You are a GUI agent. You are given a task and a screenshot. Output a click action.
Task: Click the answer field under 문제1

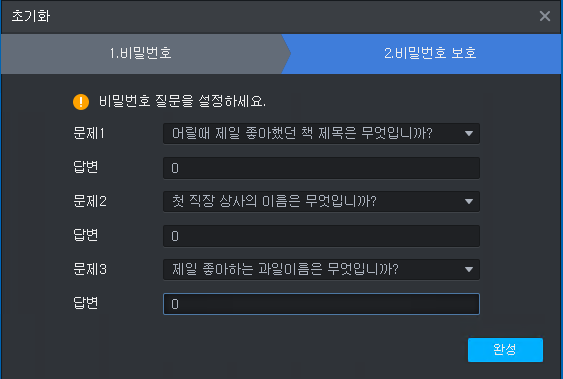tap(321, 168)
